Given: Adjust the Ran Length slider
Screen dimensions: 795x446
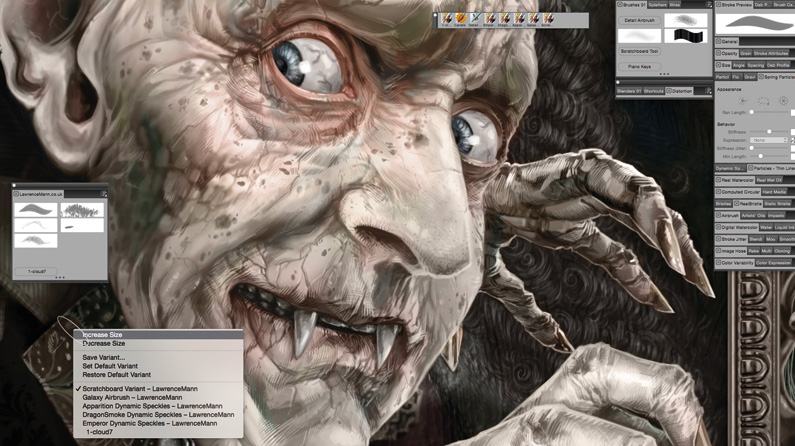Looking at the screenshot, I should point(769,112).
